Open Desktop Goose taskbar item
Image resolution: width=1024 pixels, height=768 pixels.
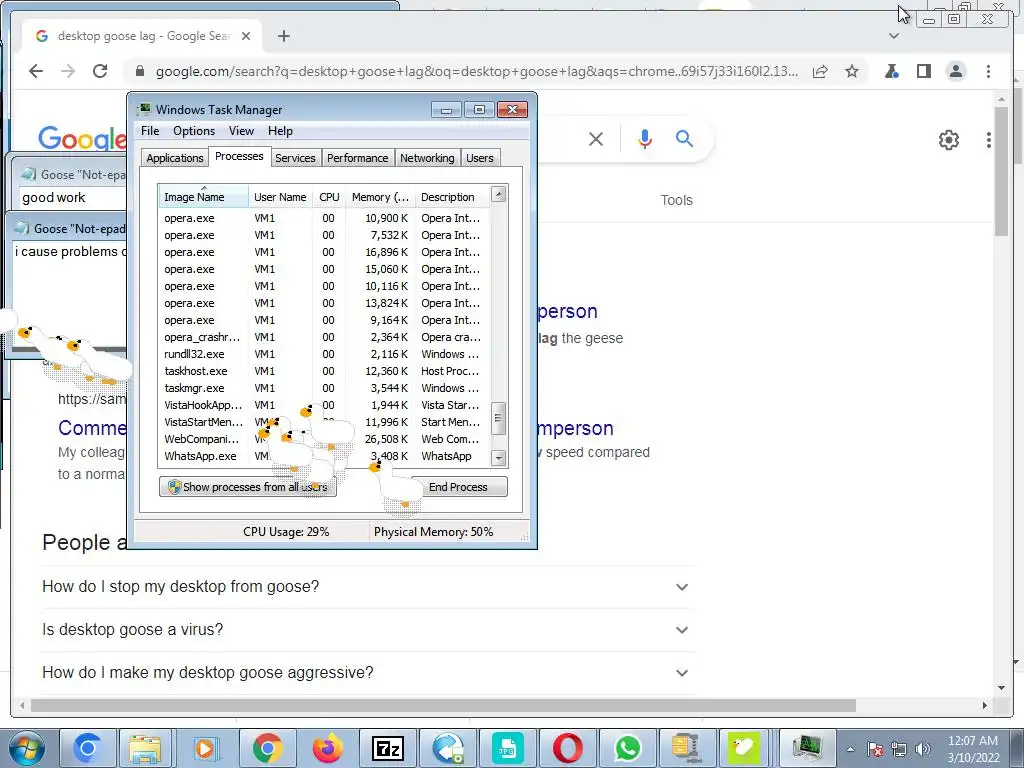tap(744, 748)
